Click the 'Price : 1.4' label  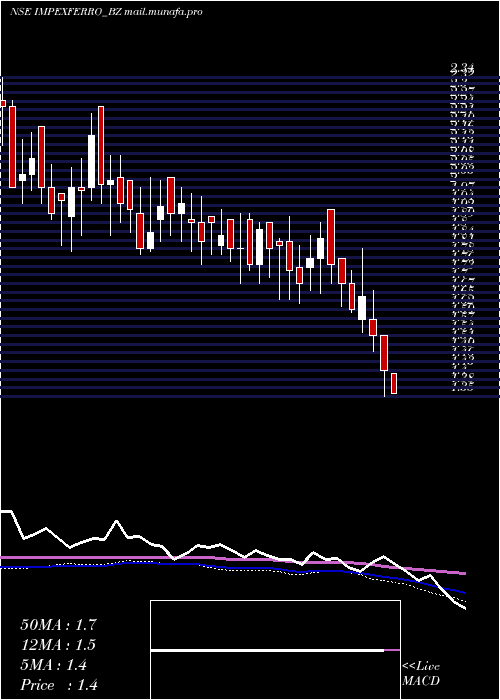[x=59, y=685]
